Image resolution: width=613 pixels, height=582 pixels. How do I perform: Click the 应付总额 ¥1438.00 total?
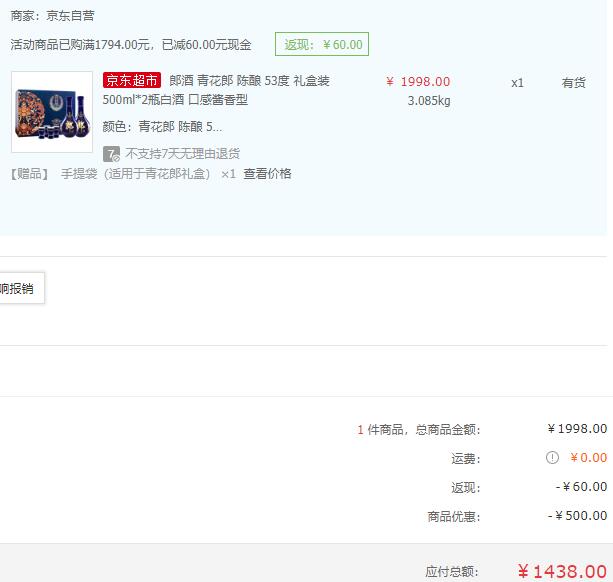tap(562, 571)
